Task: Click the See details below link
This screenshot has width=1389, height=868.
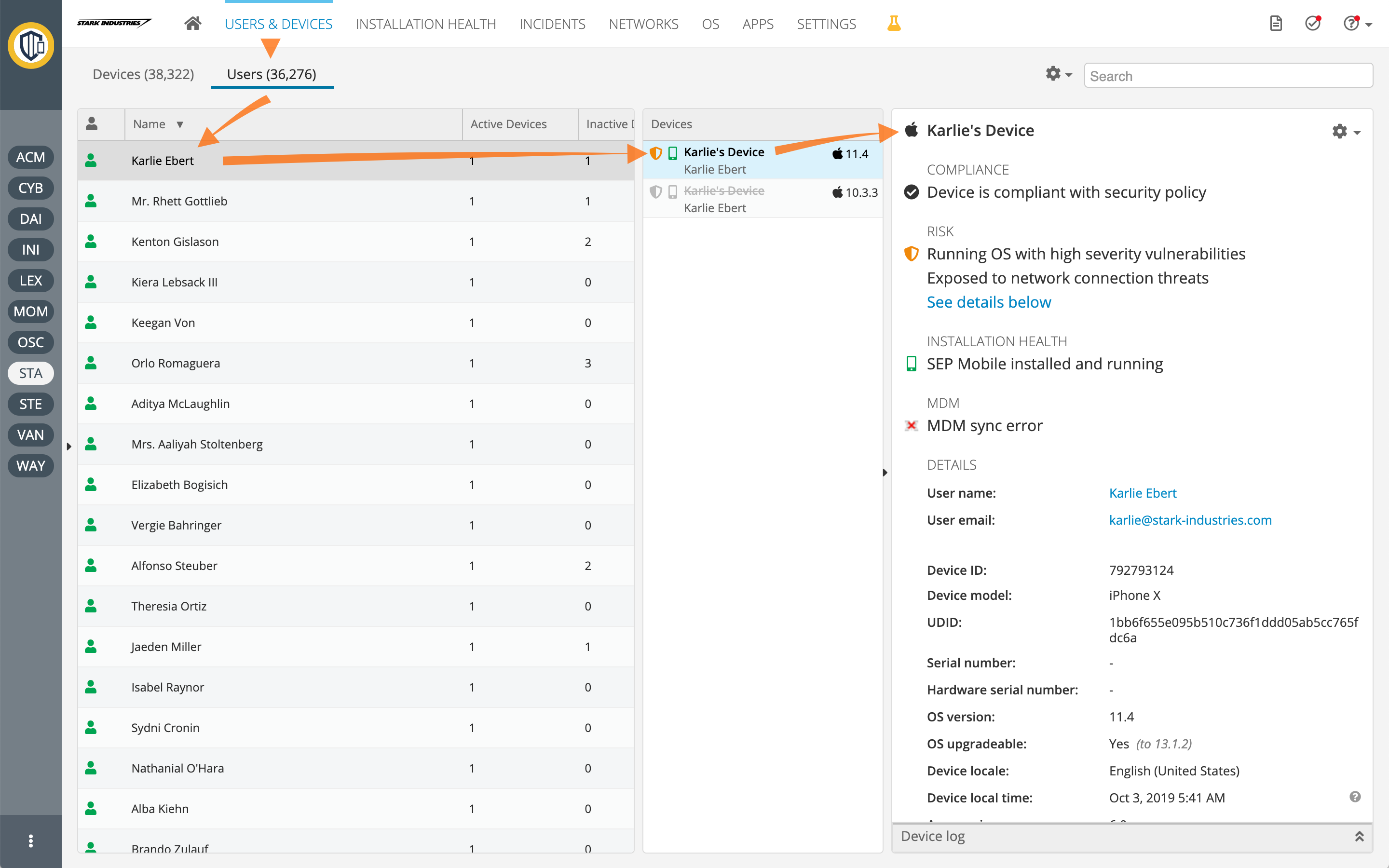Action: pyautogui.click(x=988, y=301)
